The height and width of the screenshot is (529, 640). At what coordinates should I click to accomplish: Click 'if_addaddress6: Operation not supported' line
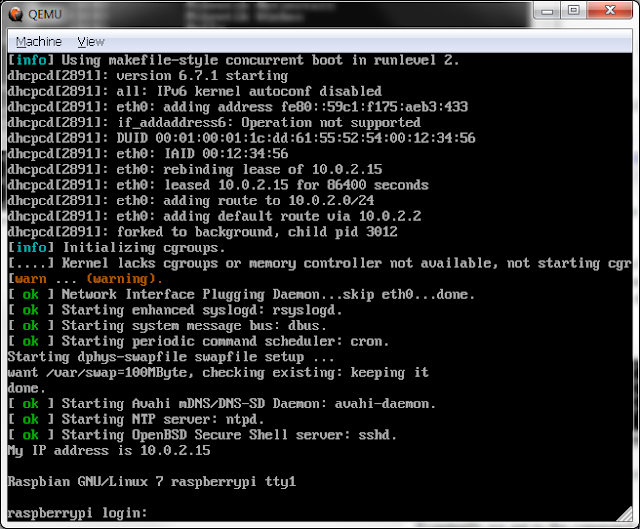pos(214,123)
